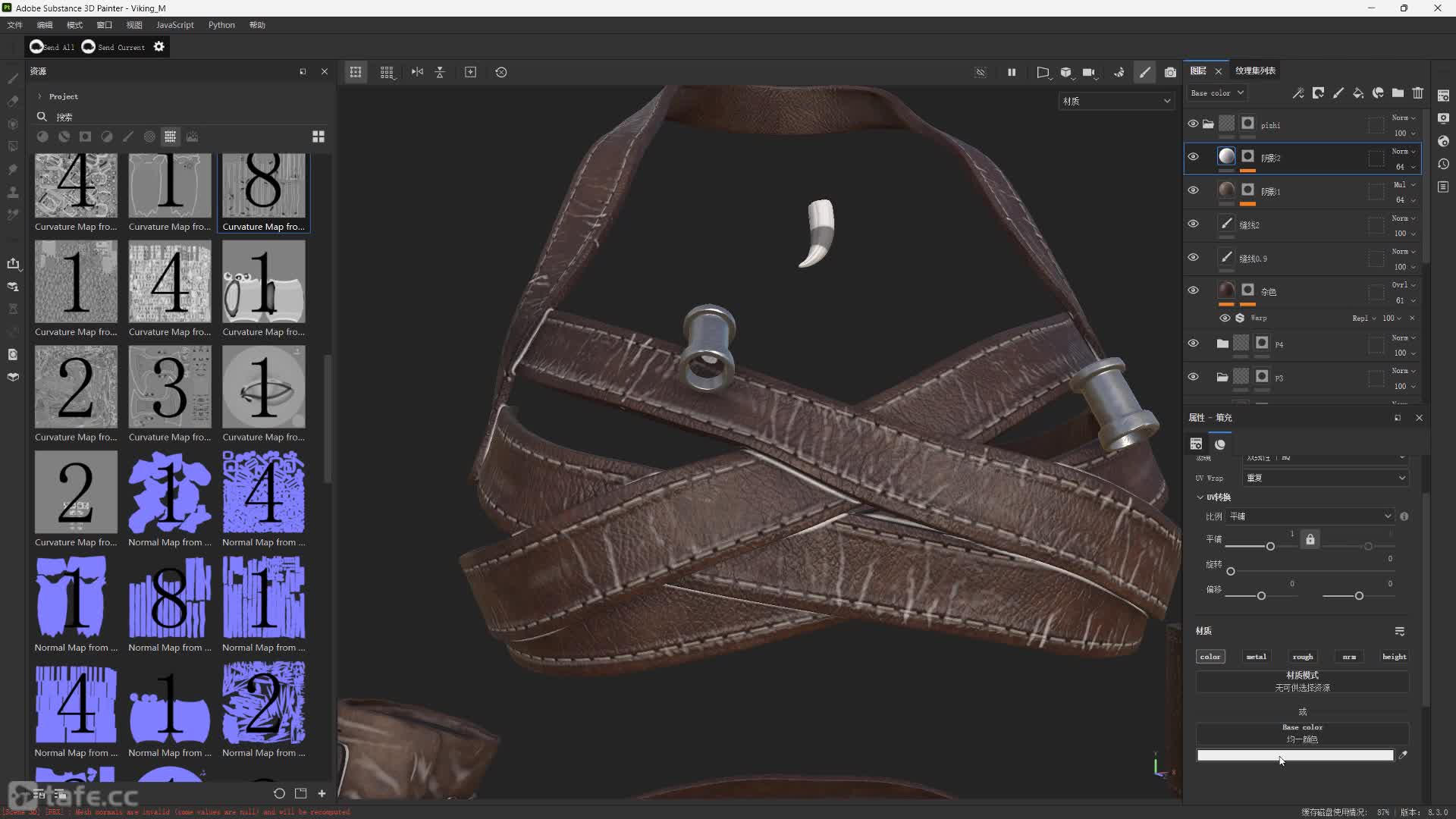Image resolution: width=1456 pixels, height=819 pixels.
Task: Switch to the 纹理集列表 tab
Action: 1255,71
